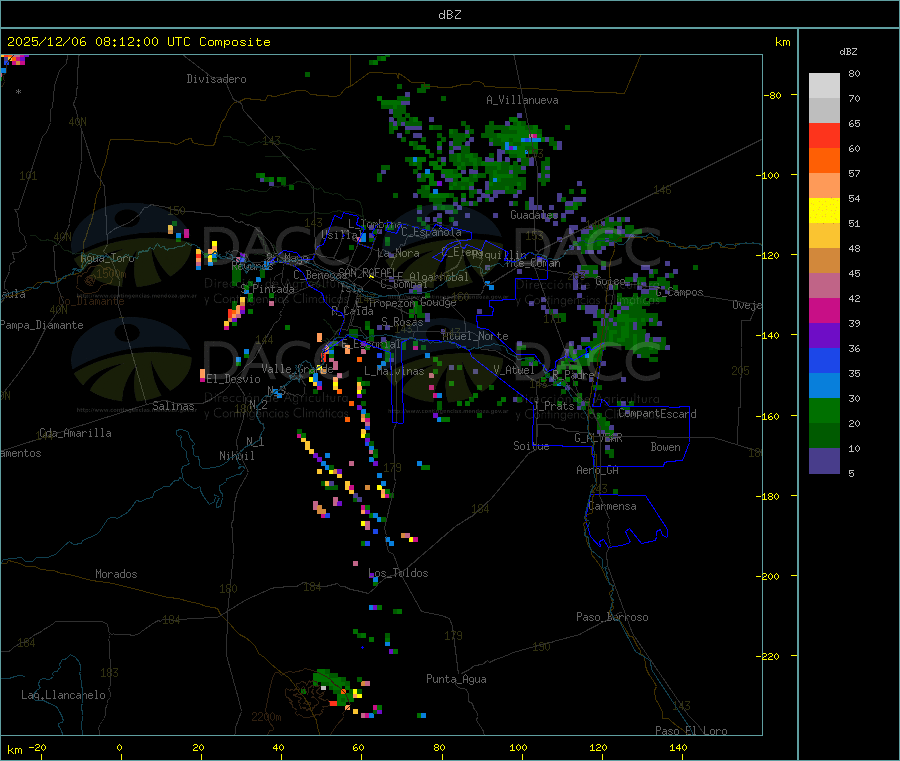This screenshot has height=761, width=900.
Task: Click the C_Española location label
Action: [x=431, y=232]
